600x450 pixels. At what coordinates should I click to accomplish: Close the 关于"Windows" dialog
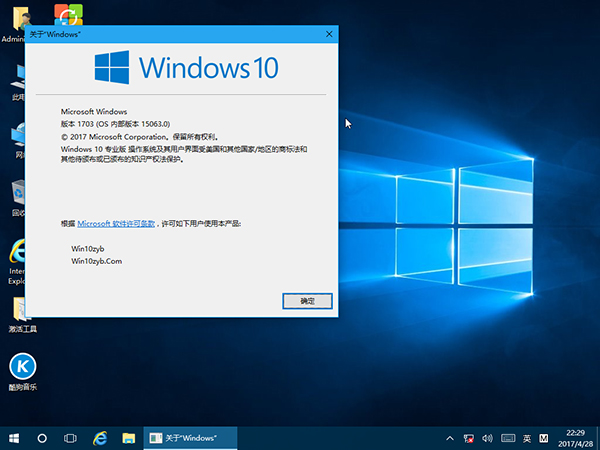pyautogui.click(x=327, y=33)
